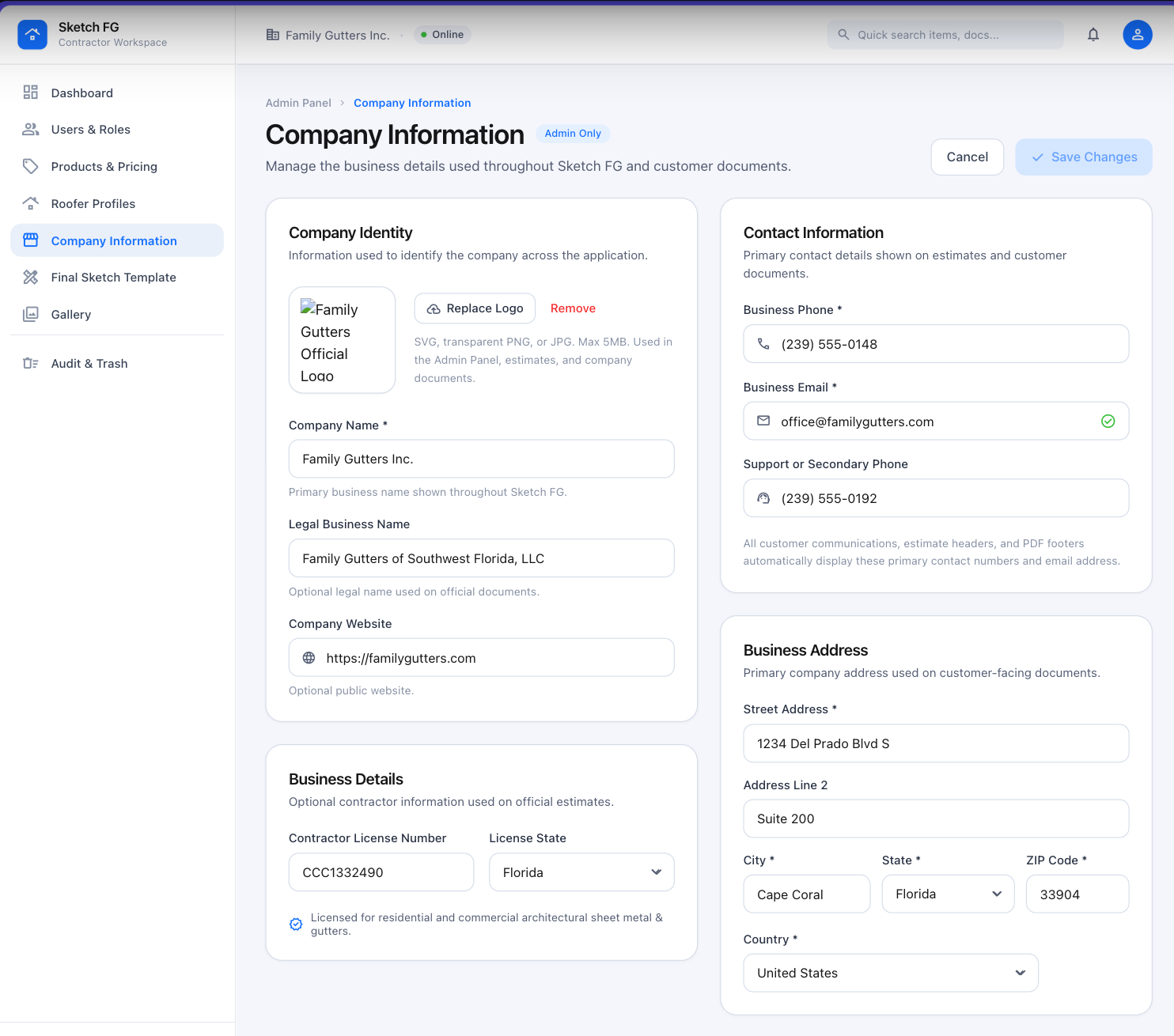The width and height of the screenshot is (1174, 1036).
Task: Click the Admin Only badge
Action: click(573, 134)
